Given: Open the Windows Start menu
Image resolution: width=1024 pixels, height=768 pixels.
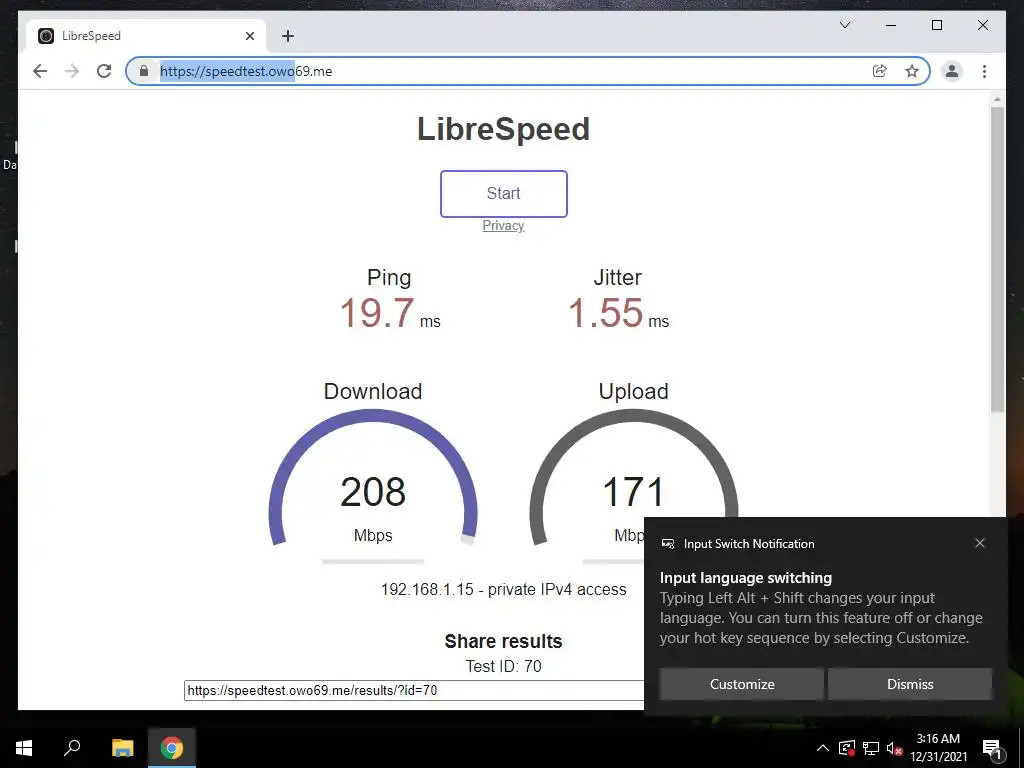Looking at the screenshot, I should (x=24, y=748).
